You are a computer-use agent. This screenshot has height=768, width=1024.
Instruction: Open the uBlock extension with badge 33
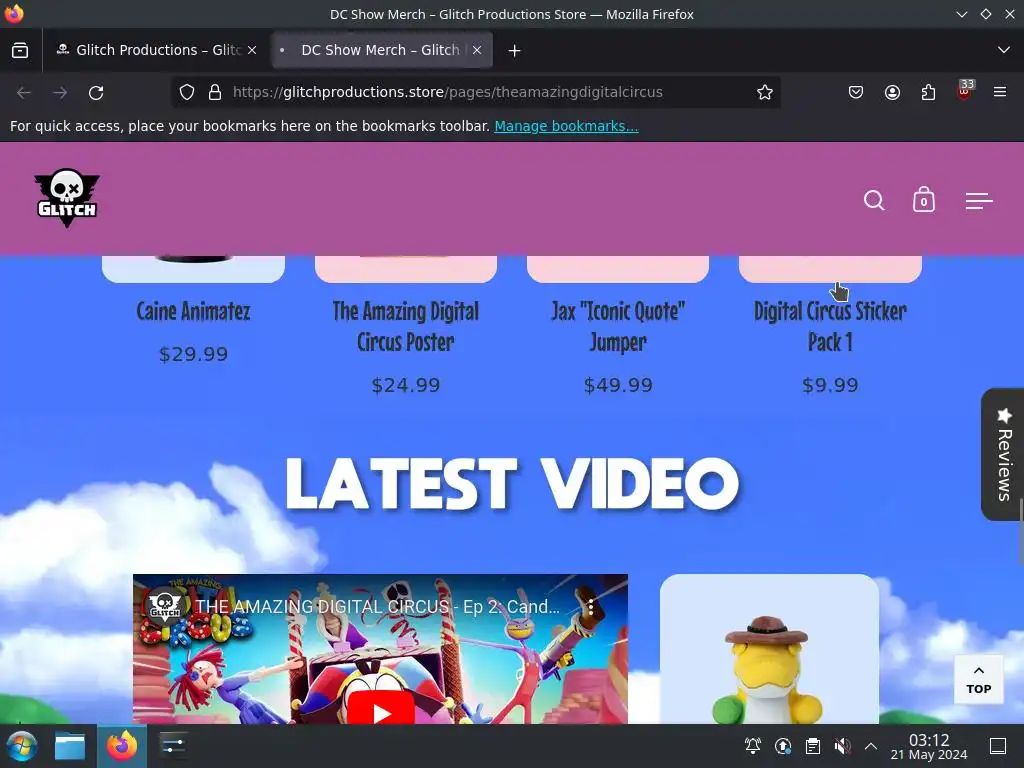point(964,91)
